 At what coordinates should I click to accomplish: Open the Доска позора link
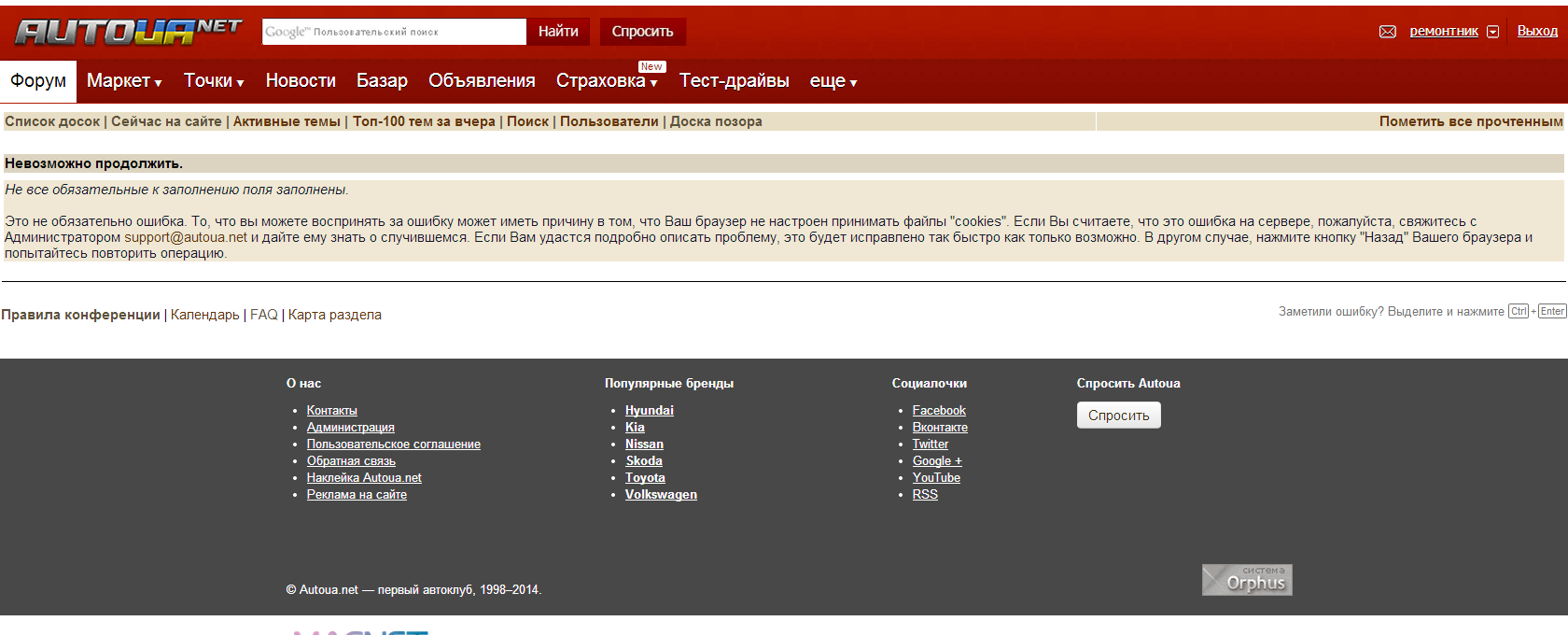click(x=715, y=121)
